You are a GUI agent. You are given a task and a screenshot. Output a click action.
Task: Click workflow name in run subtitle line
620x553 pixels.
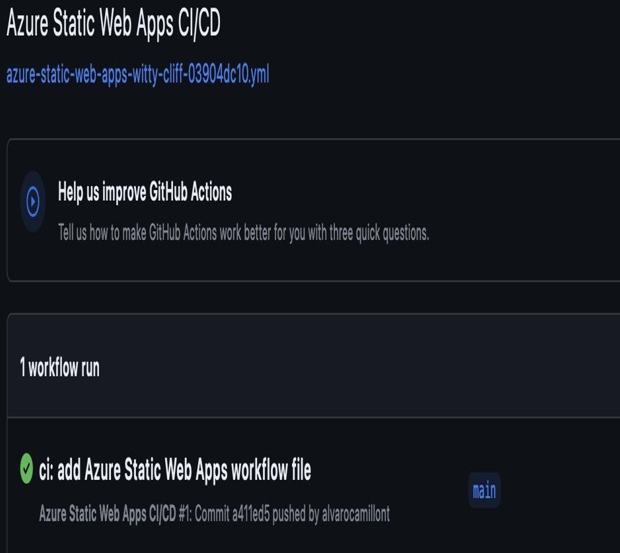pos(108,514)
